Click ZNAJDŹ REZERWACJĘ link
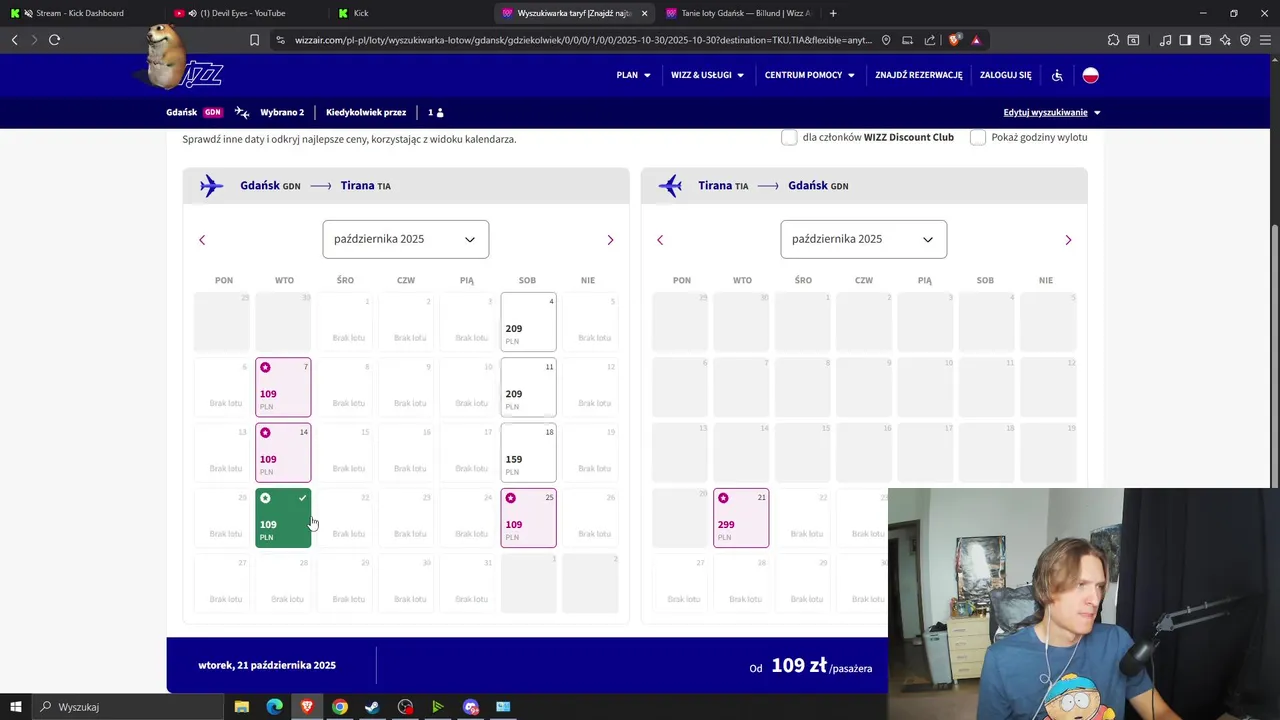Viewport: 1280px width, 720px height. click(x=918, y=75)
